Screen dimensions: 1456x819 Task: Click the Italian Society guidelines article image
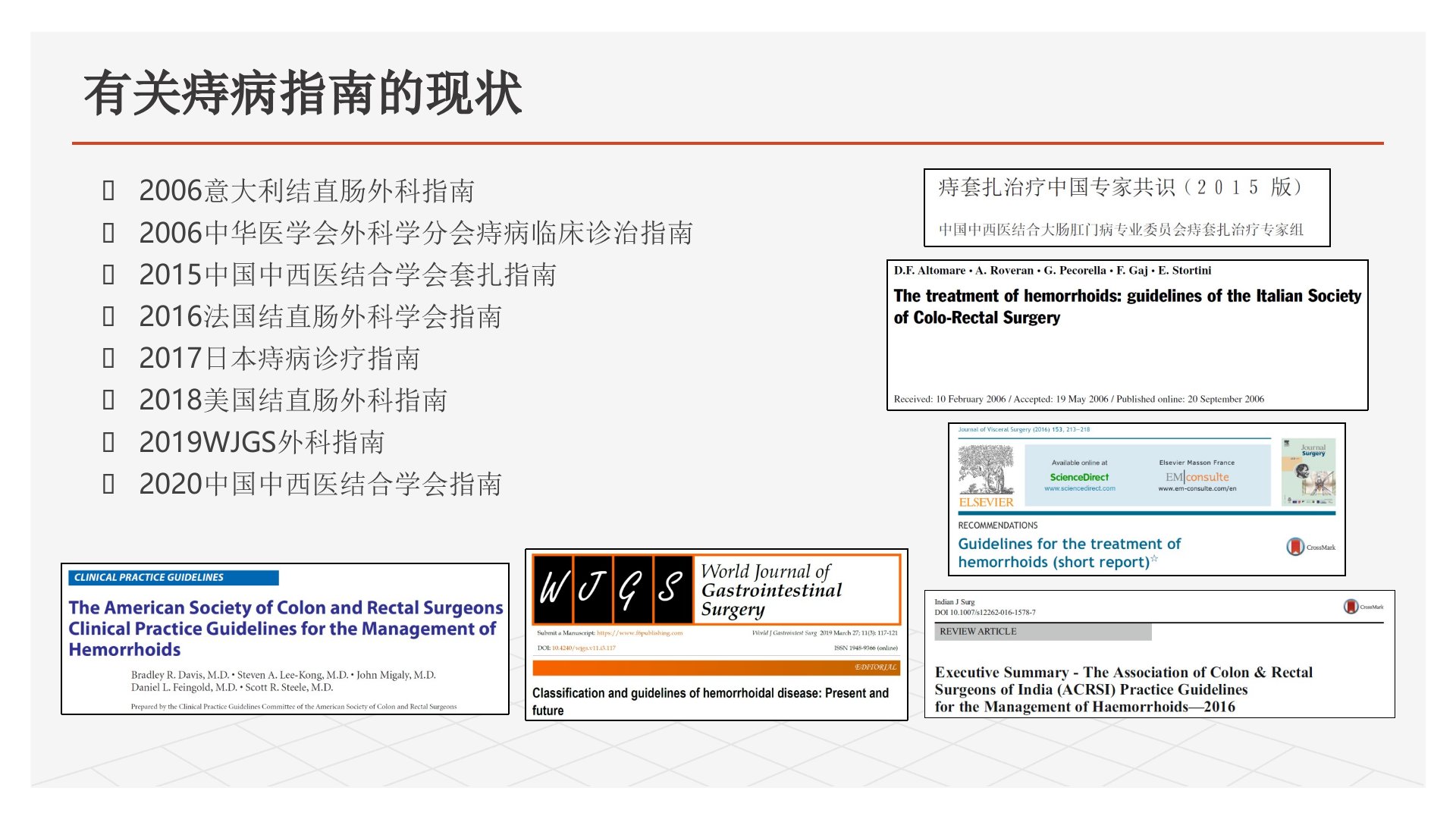pyautogui.click(x=1127, y=335)
